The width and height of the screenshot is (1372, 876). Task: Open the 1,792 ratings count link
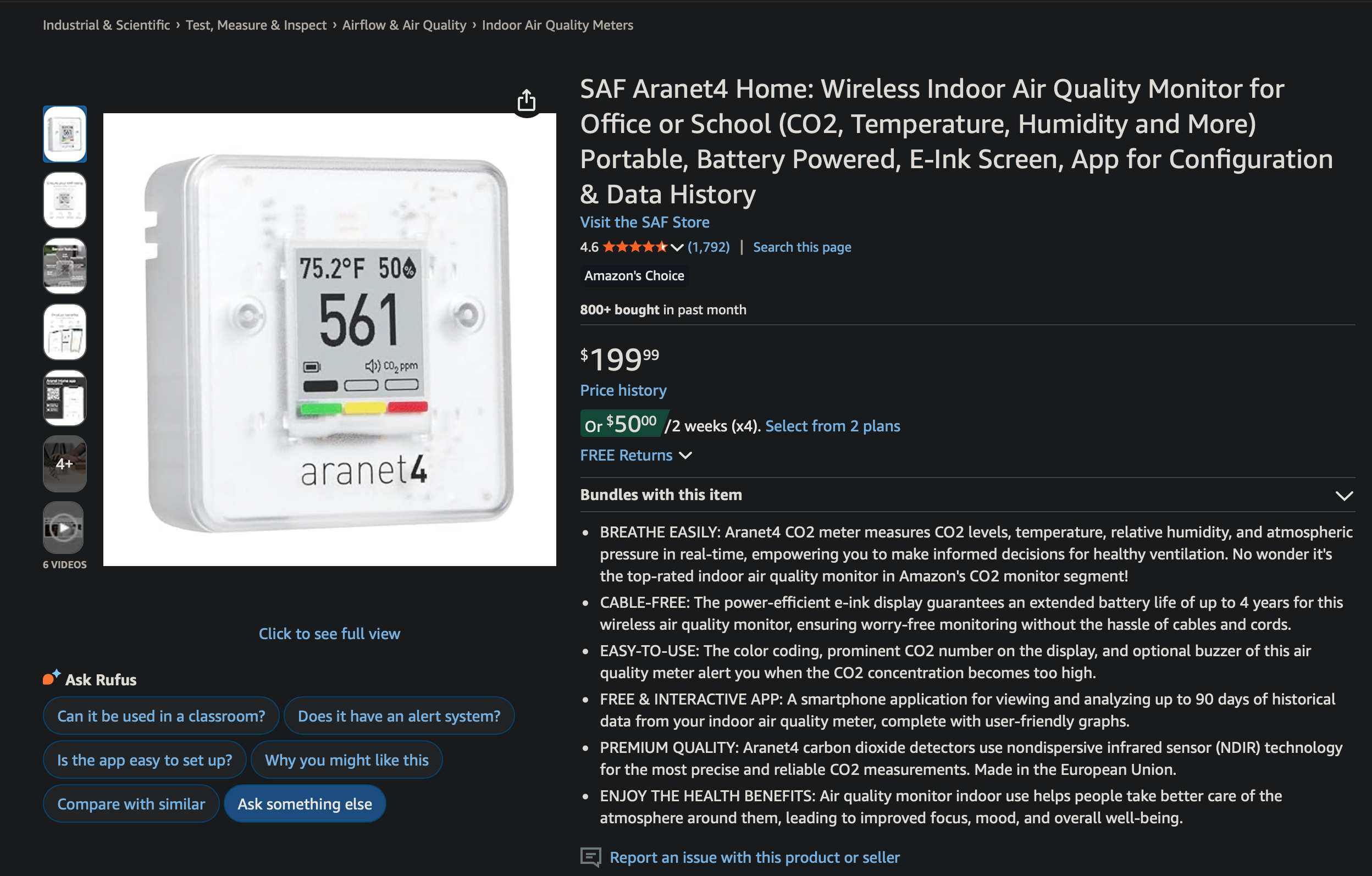coord(708,247)
